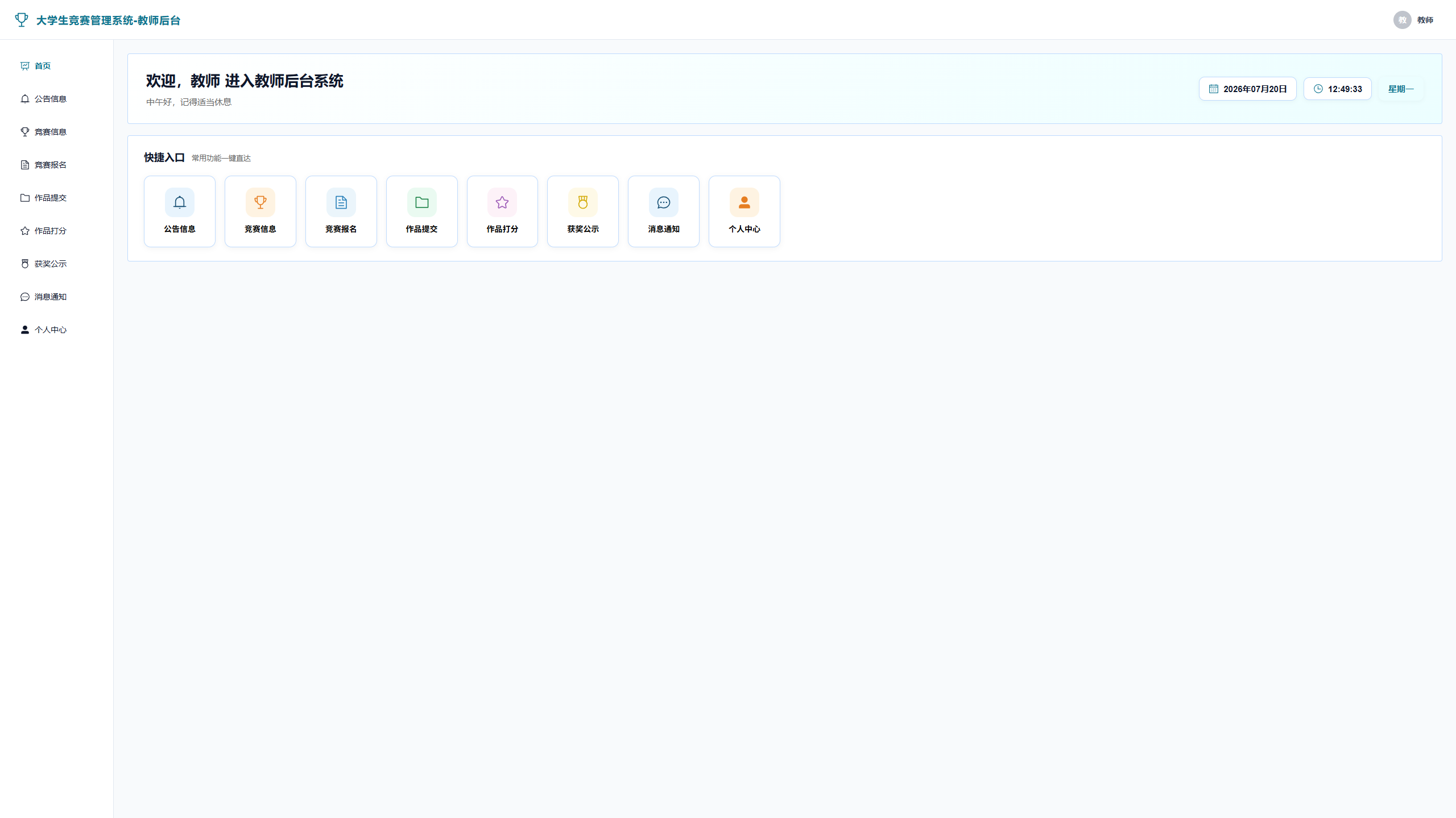Click the 获奖公示 quick-entry card label
This screenshot has height=818, width=1456.
[583, 229]
